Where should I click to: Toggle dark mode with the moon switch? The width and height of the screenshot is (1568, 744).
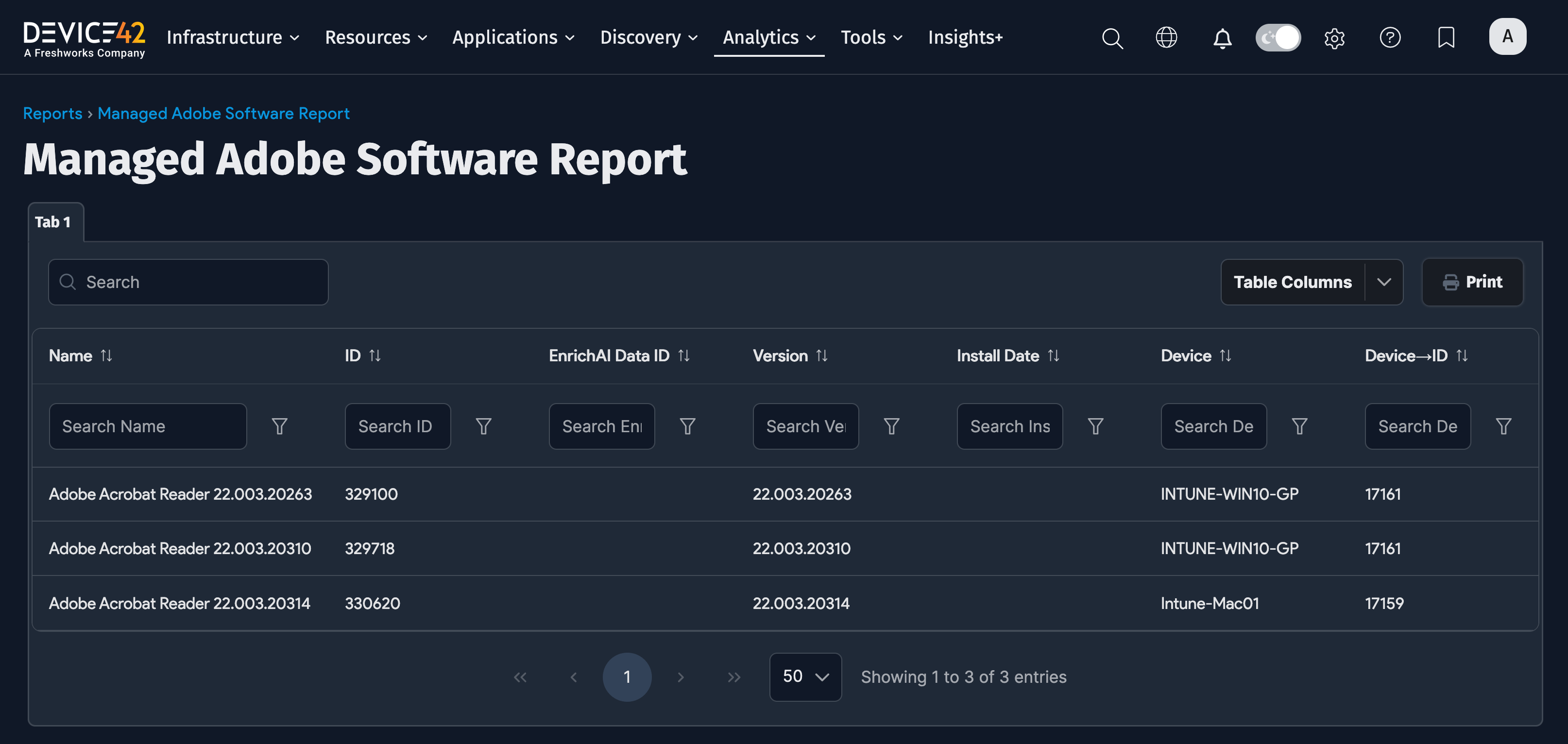1278,37
